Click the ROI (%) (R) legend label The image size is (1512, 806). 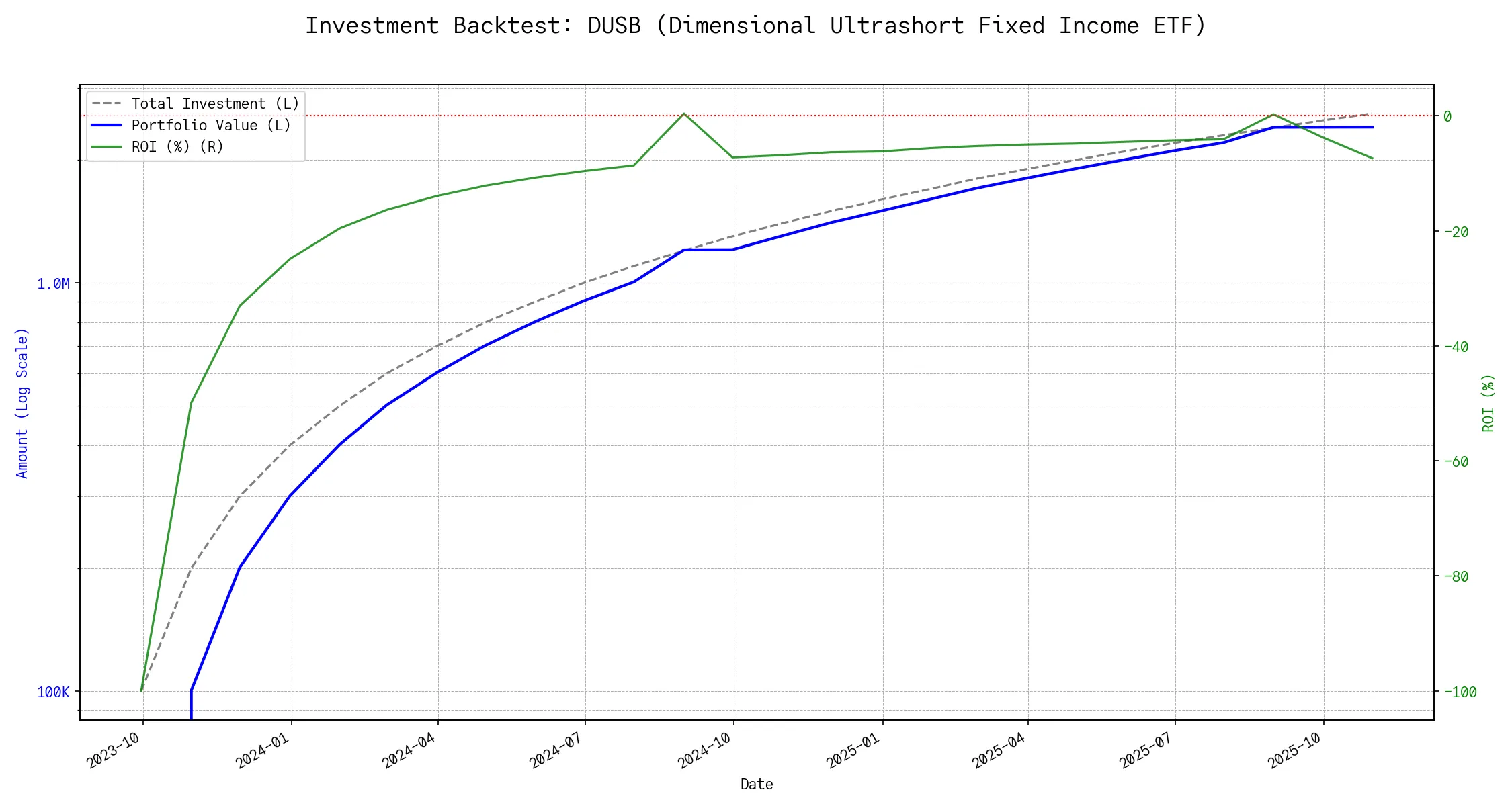pyautogui.click(x=177, y=146)
